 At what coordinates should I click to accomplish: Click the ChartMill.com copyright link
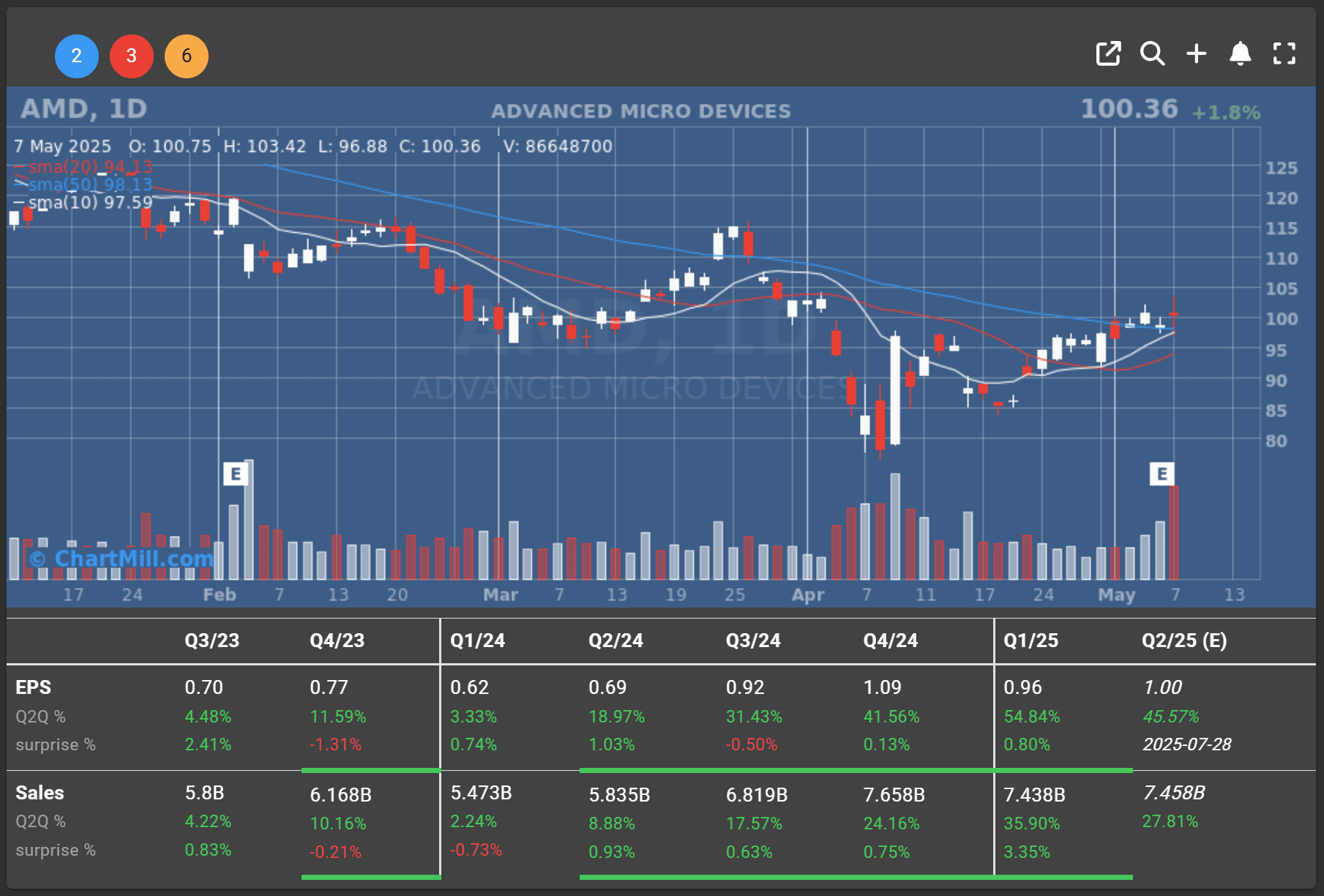pyautogui.click(x=121, y=559)
